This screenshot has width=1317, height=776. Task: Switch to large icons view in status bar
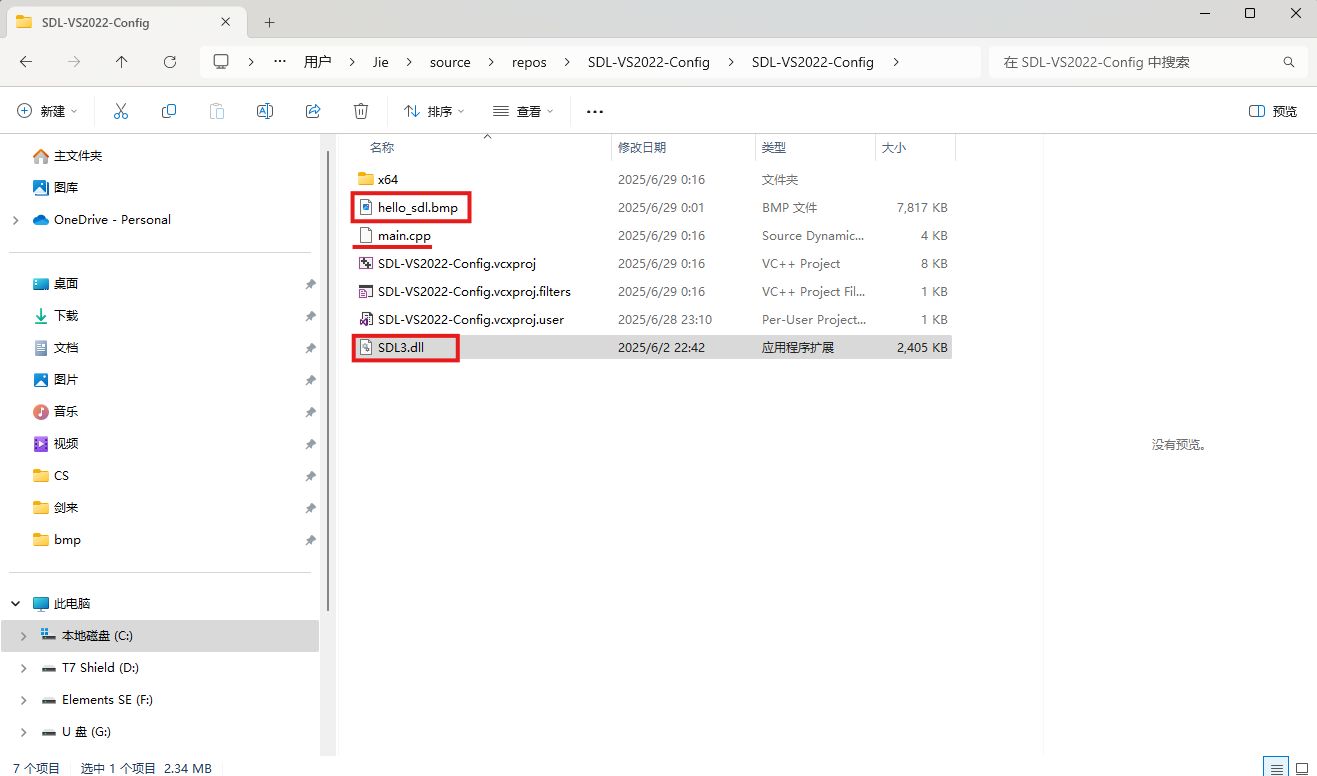pos(1301,768)
